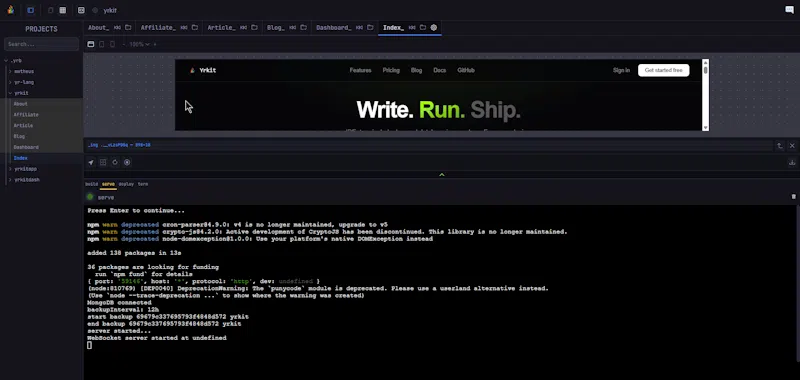Click Docs link in preview navbar
800x380 pixels.
click(439, 70)
